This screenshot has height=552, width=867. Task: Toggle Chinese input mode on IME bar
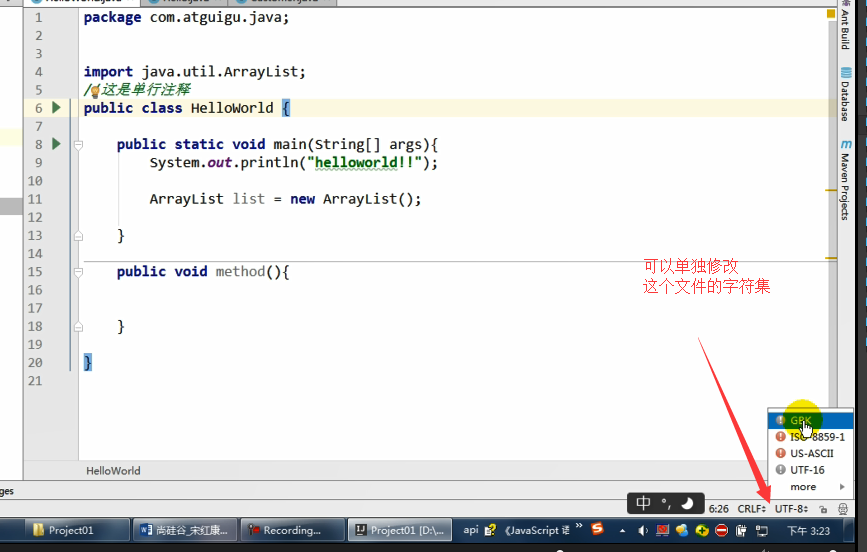pos(643,503)
